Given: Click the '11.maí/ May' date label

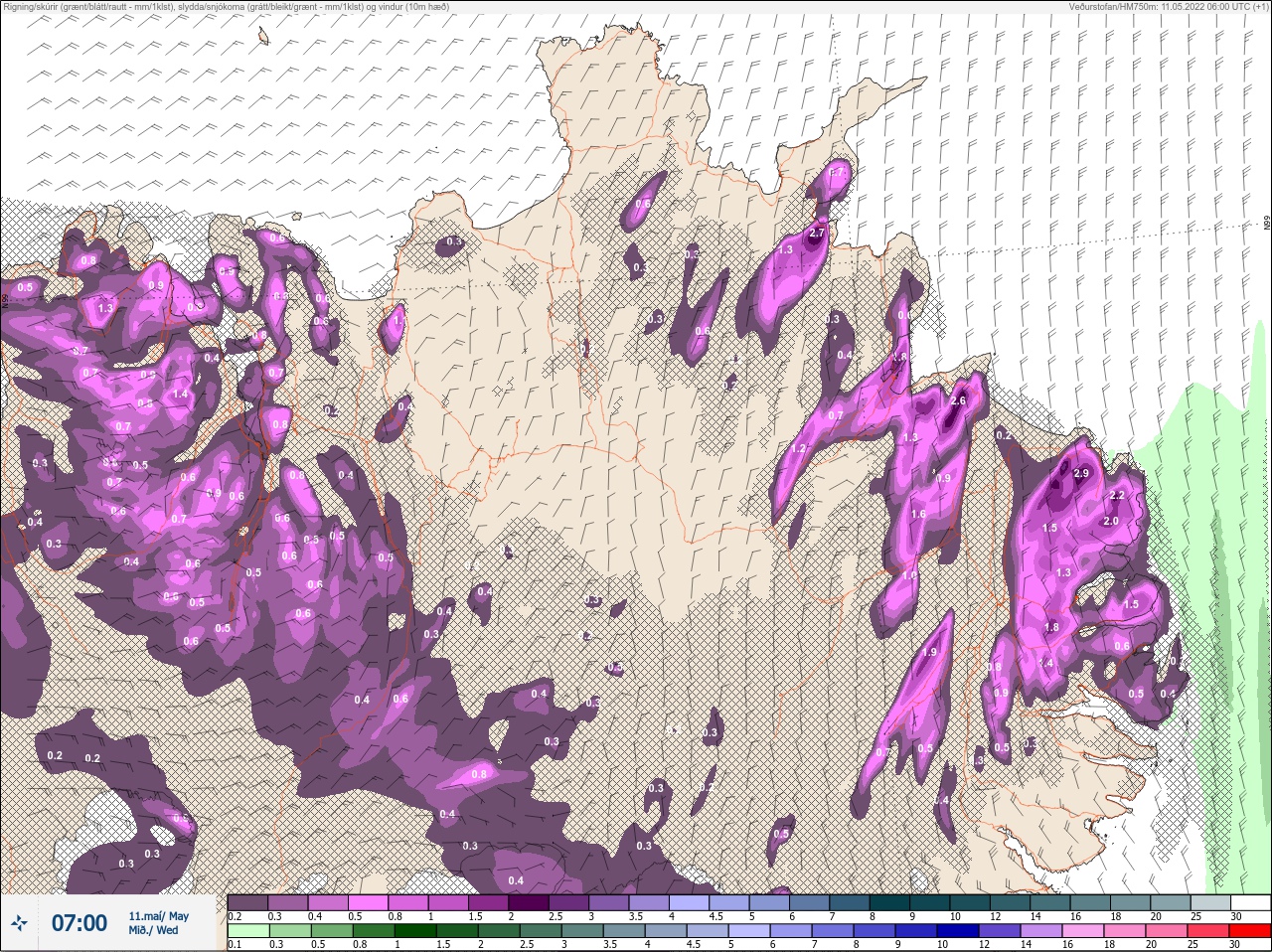Looking at the screenshot, I should [x=158, y=915].
